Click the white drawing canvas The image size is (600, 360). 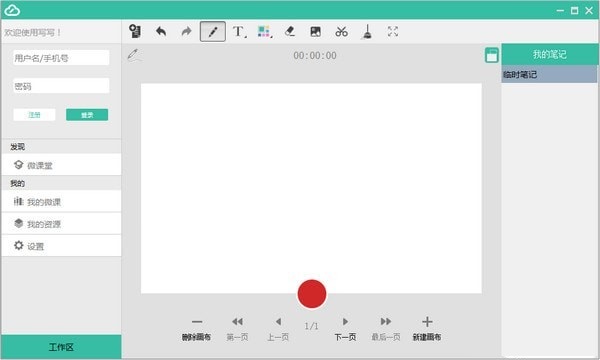[x=311, y=188]
